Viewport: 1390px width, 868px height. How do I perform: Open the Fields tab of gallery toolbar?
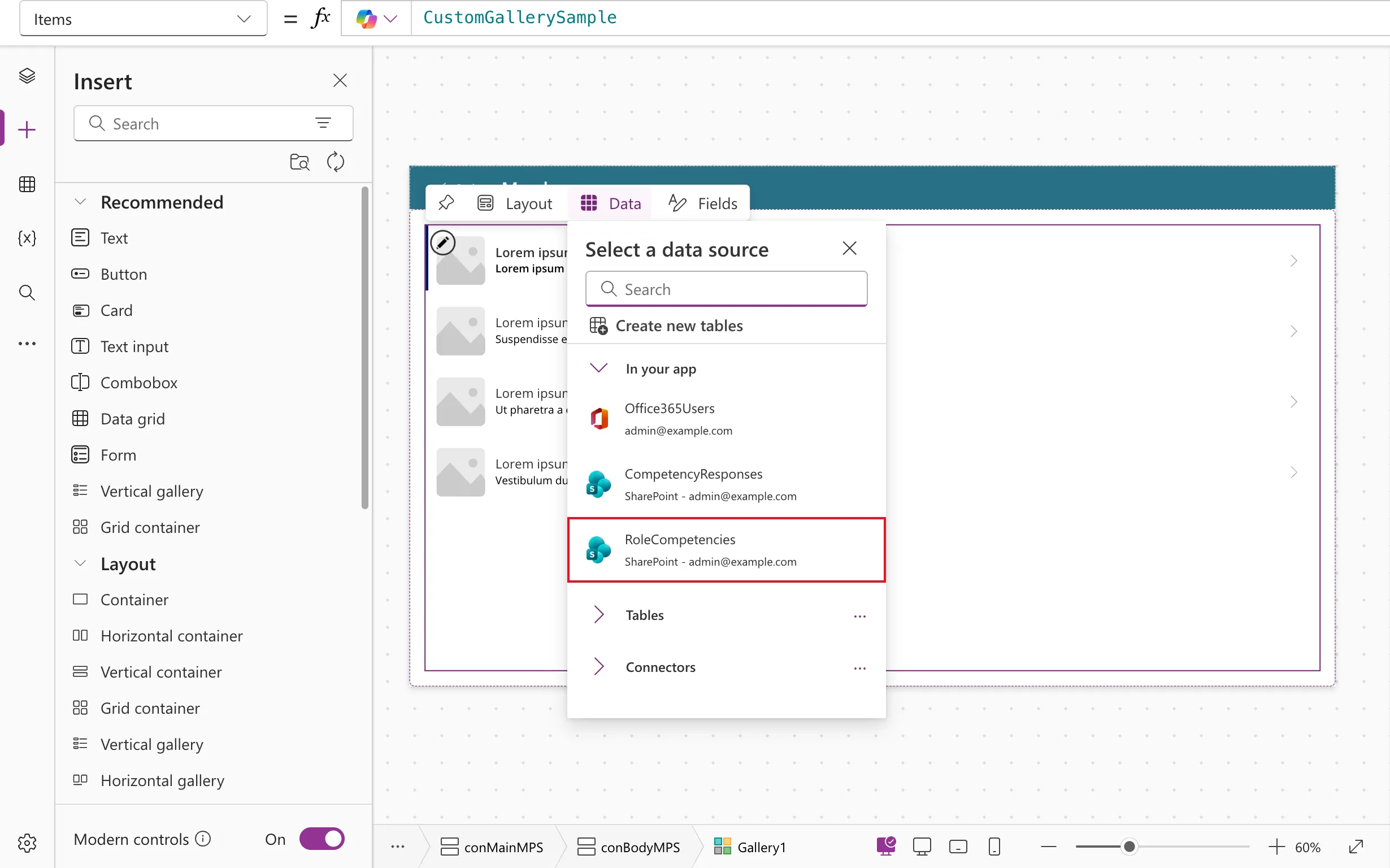click(703, 203)
